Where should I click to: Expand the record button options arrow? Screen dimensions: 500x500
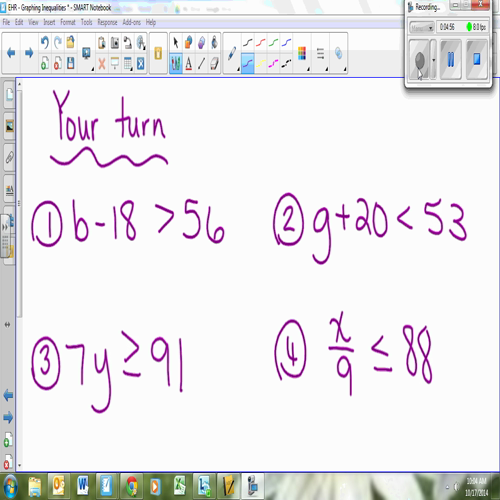(x=433, y=60)
